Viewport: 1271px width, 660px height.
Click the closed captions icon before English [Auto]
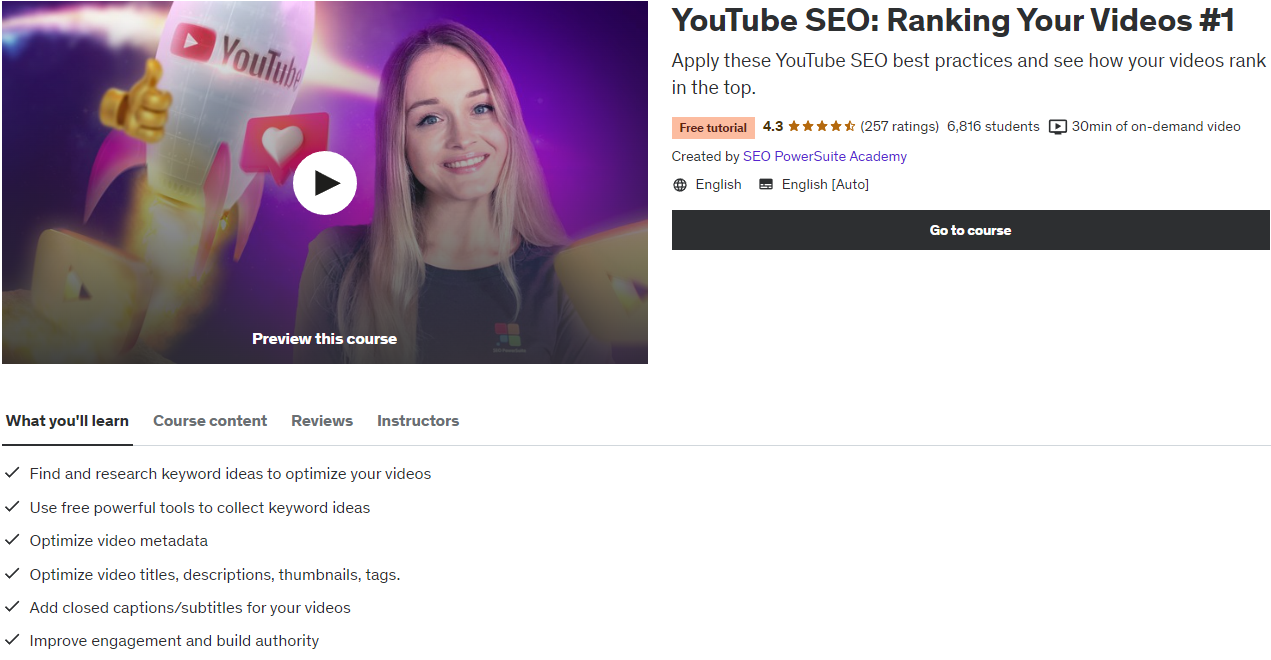pyautogui.click(x=765, y=184)
